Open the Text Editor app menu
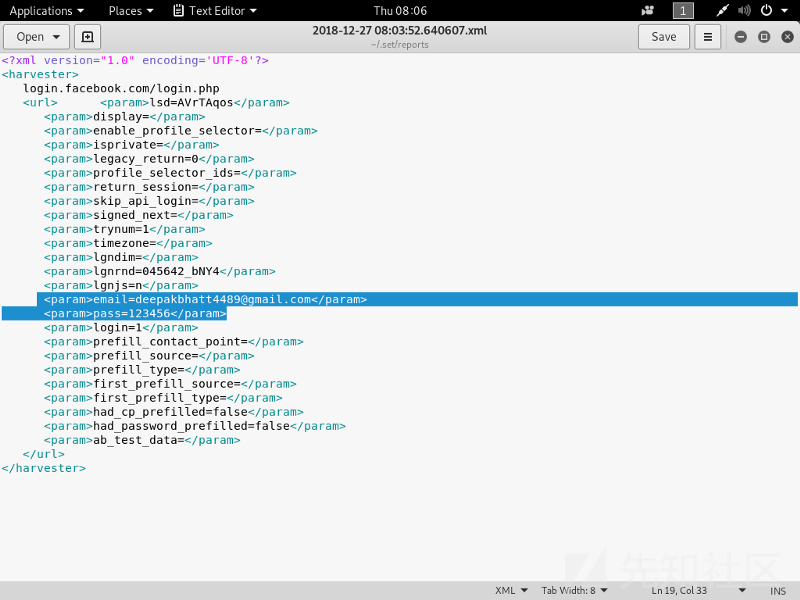The image size is (800, 600). point(215,11)
